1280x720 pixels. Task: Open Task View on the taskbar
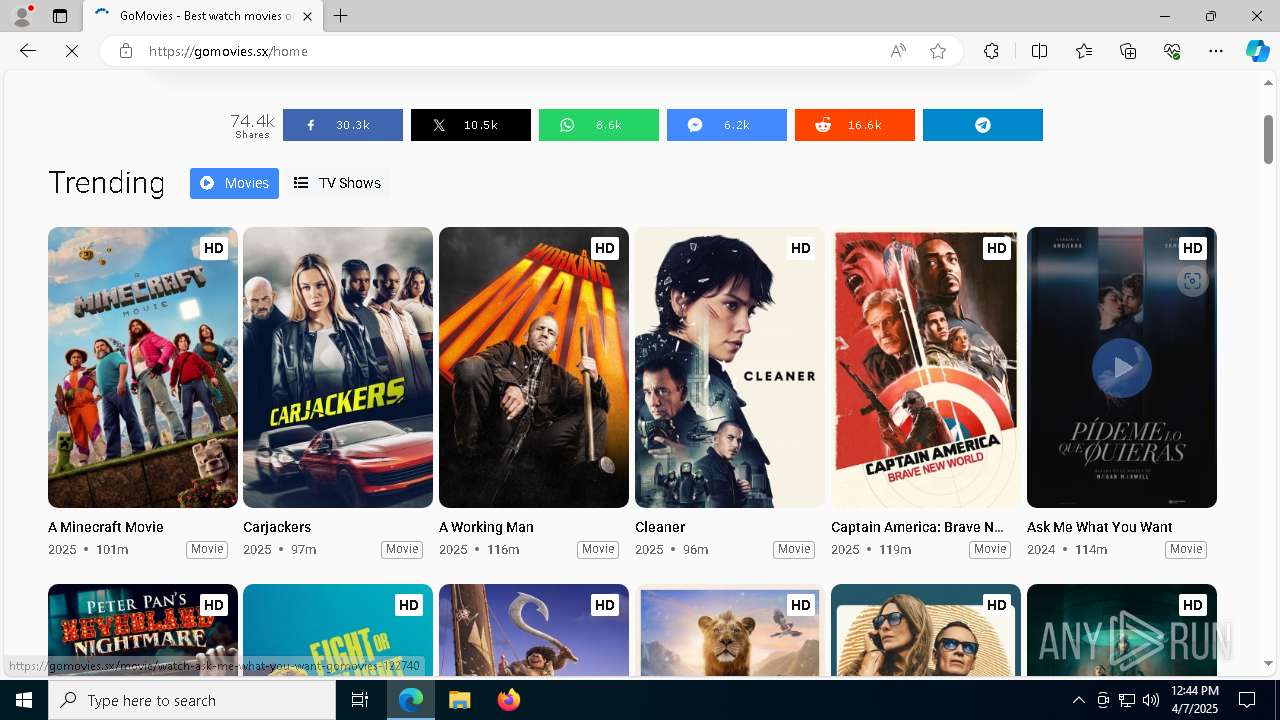tap(360, 700)
